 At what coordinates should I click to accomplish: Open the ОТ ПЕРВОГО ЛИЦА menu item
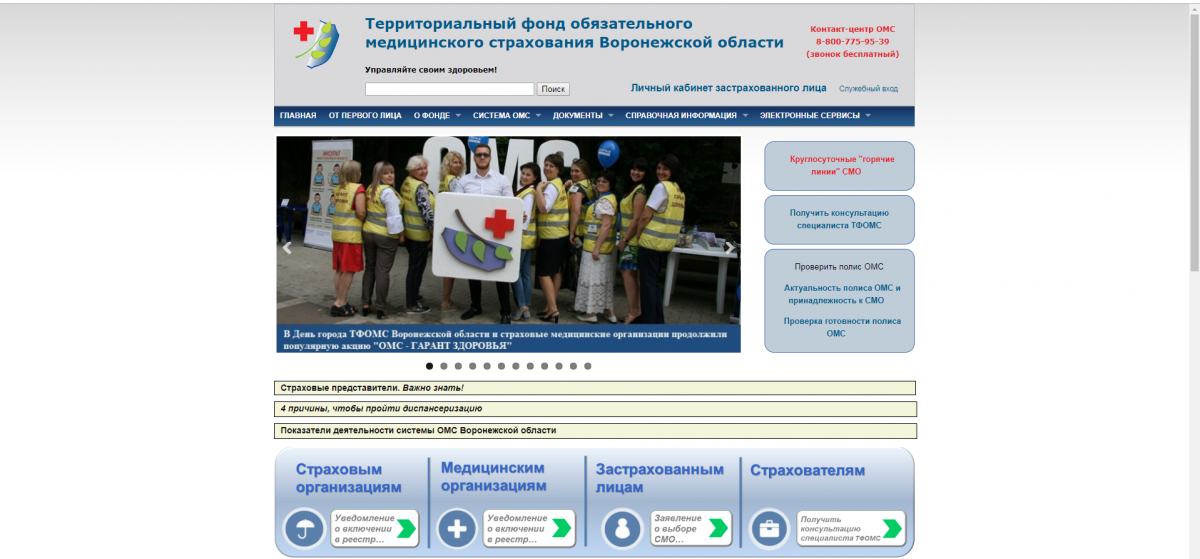[x=365, y=116]
